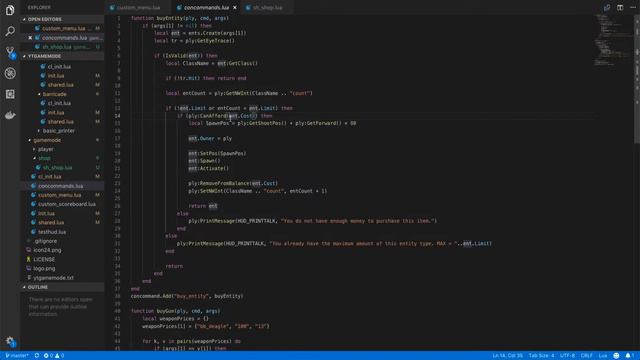This screenshot has height=360, width=640.
Task: Switch to the custom_menu.lua tab
Action: pyautogui.click(x=138, y=7)
